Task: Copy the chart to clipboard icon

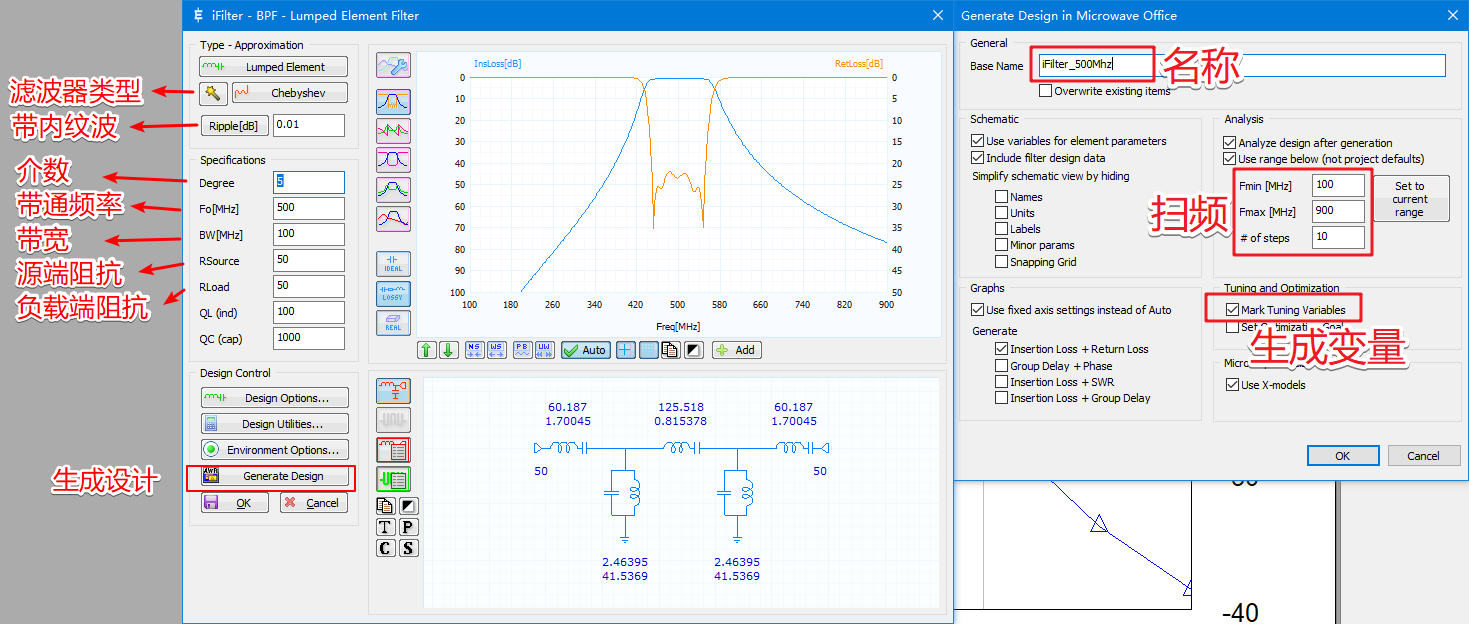Action: tap(669, 350)
